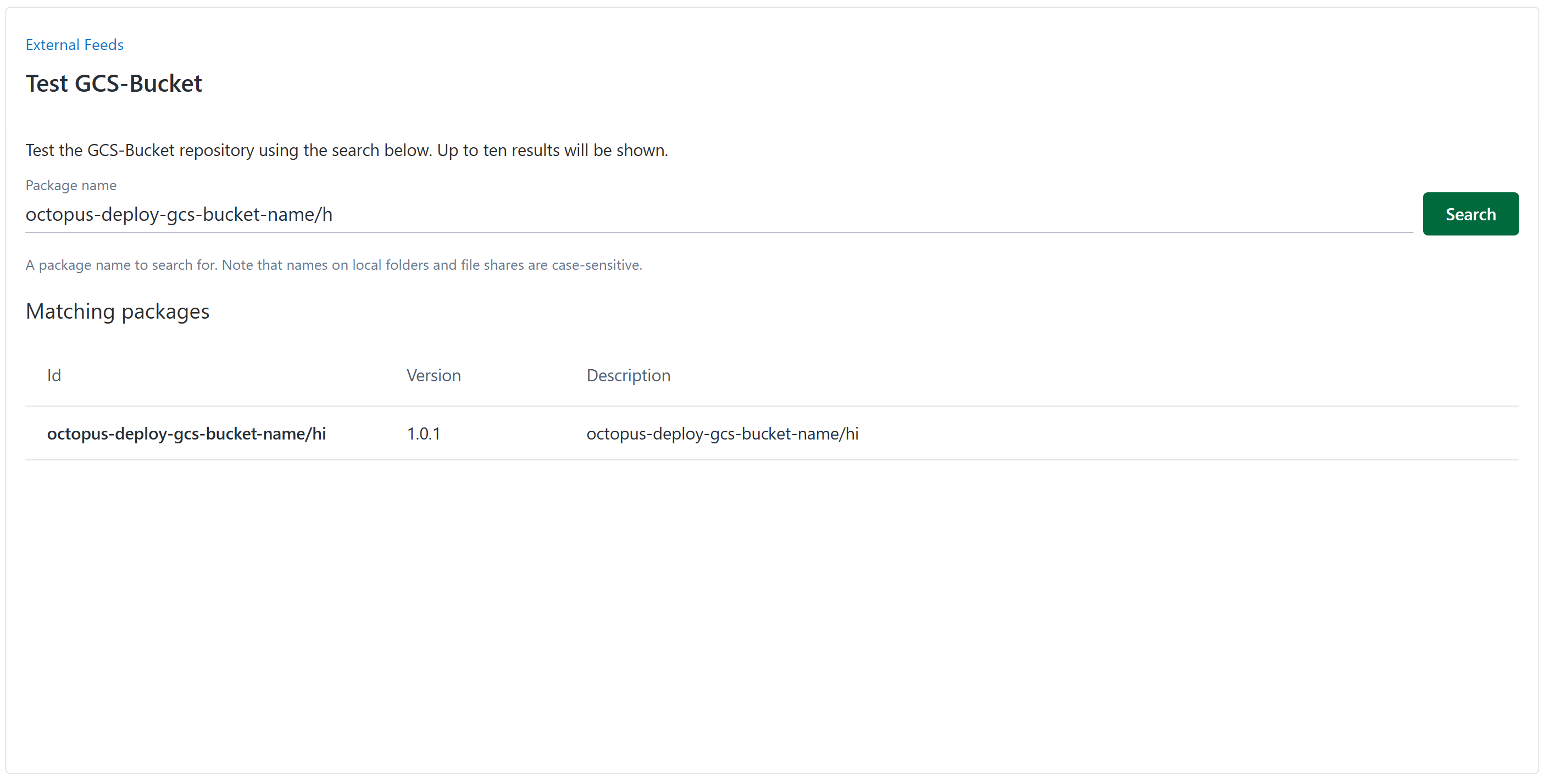Click the version value 1.0.1
Viewport: 1544px width, 784px height.
pos(423,433)
